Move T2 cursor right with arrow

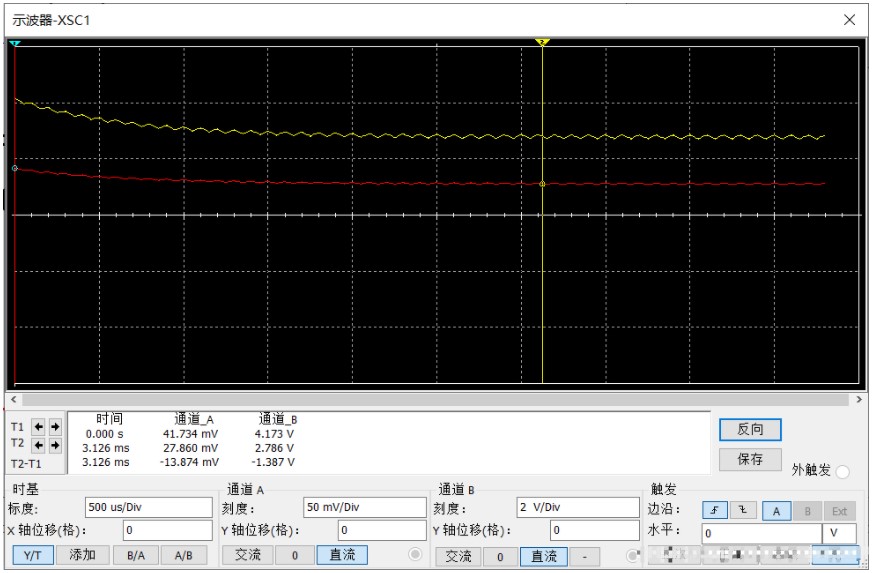55,444
